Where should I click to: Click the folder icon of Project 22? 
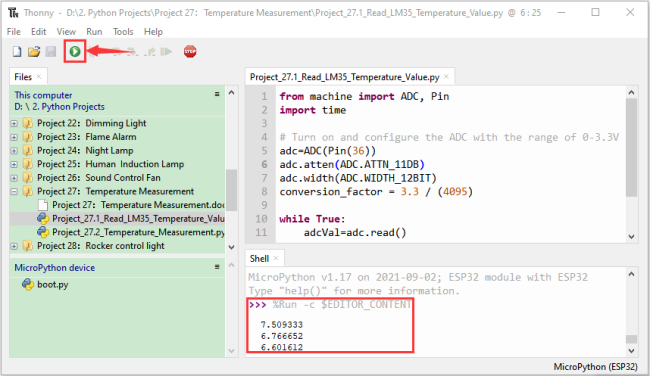point(28,123)
